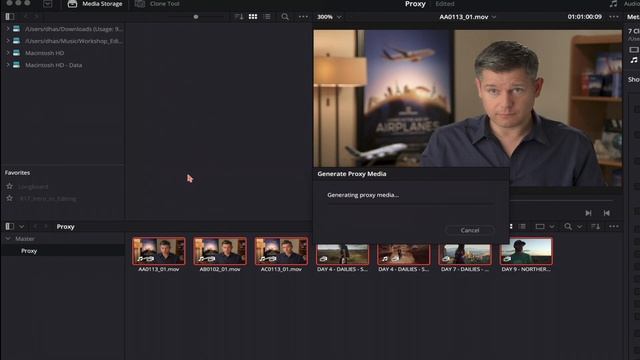
Task: Jump to next clip in viewer
Action: tap(588, 213)
